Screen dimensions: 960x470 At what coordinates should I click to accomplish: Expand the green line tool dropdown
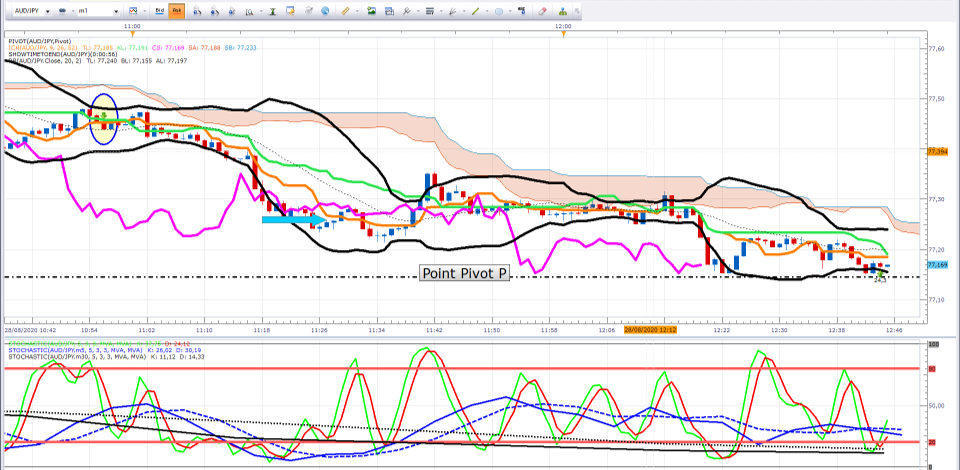[487, 11]
